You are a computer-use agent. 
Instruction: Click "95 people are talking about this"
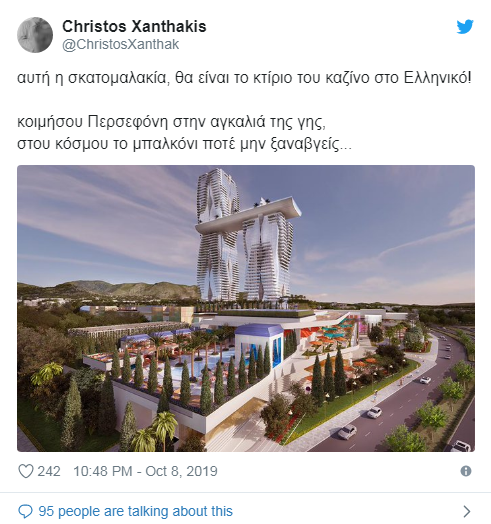135,511
